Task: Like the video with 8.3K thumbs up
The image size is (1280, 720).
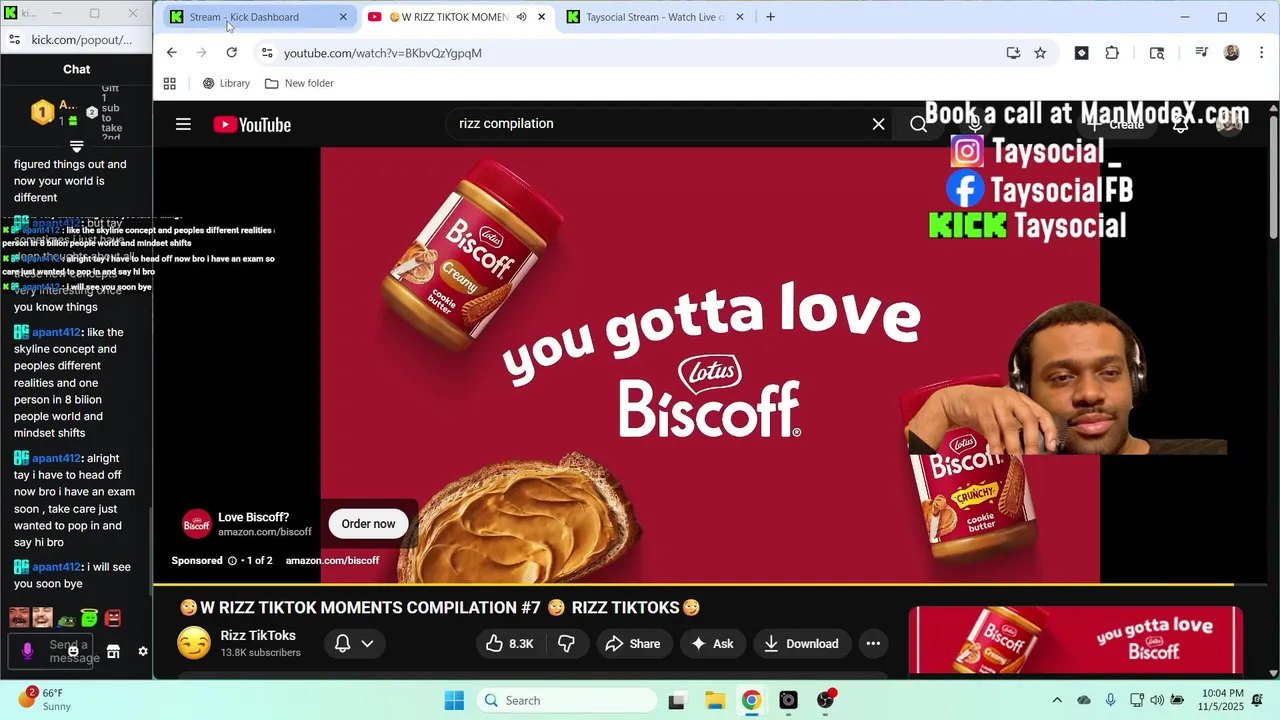Action: click(510, 644)
